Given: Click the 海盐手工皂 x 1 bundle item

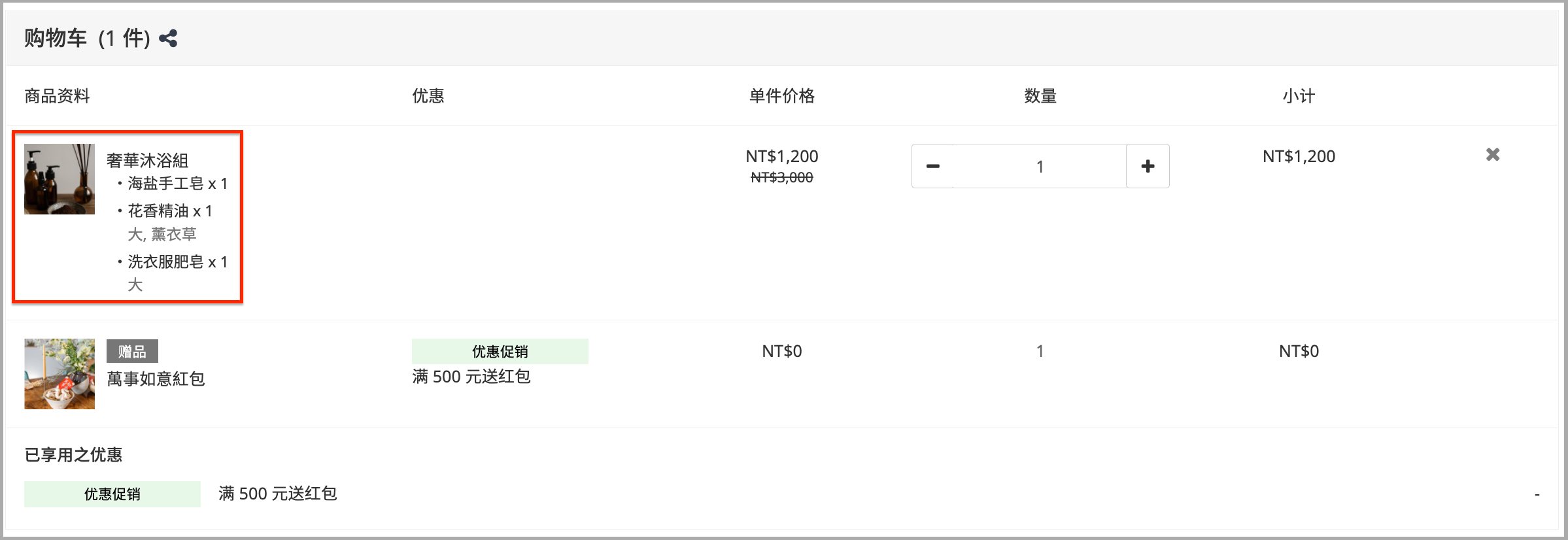Looking at the screenshot, I should (x=177, y=184).
